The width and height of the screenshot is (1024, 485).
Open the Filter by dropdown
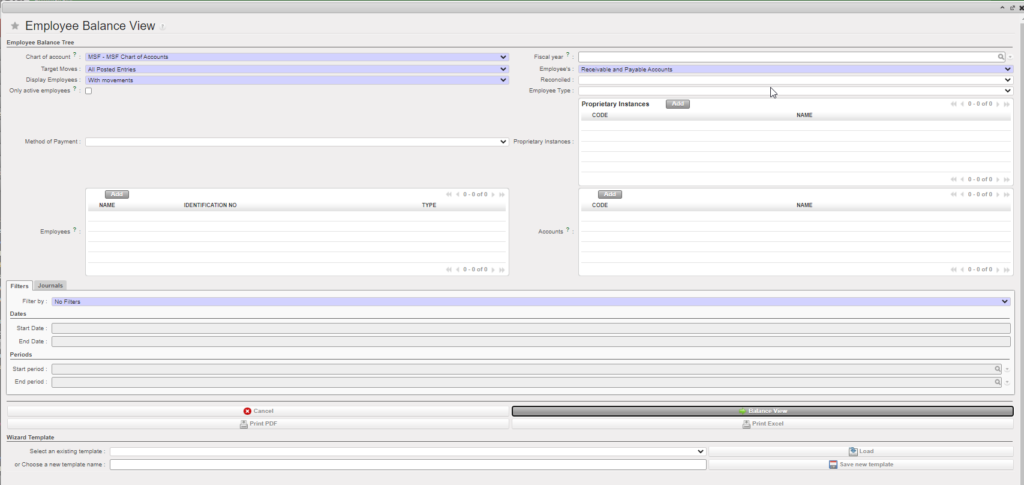[530, 301]
